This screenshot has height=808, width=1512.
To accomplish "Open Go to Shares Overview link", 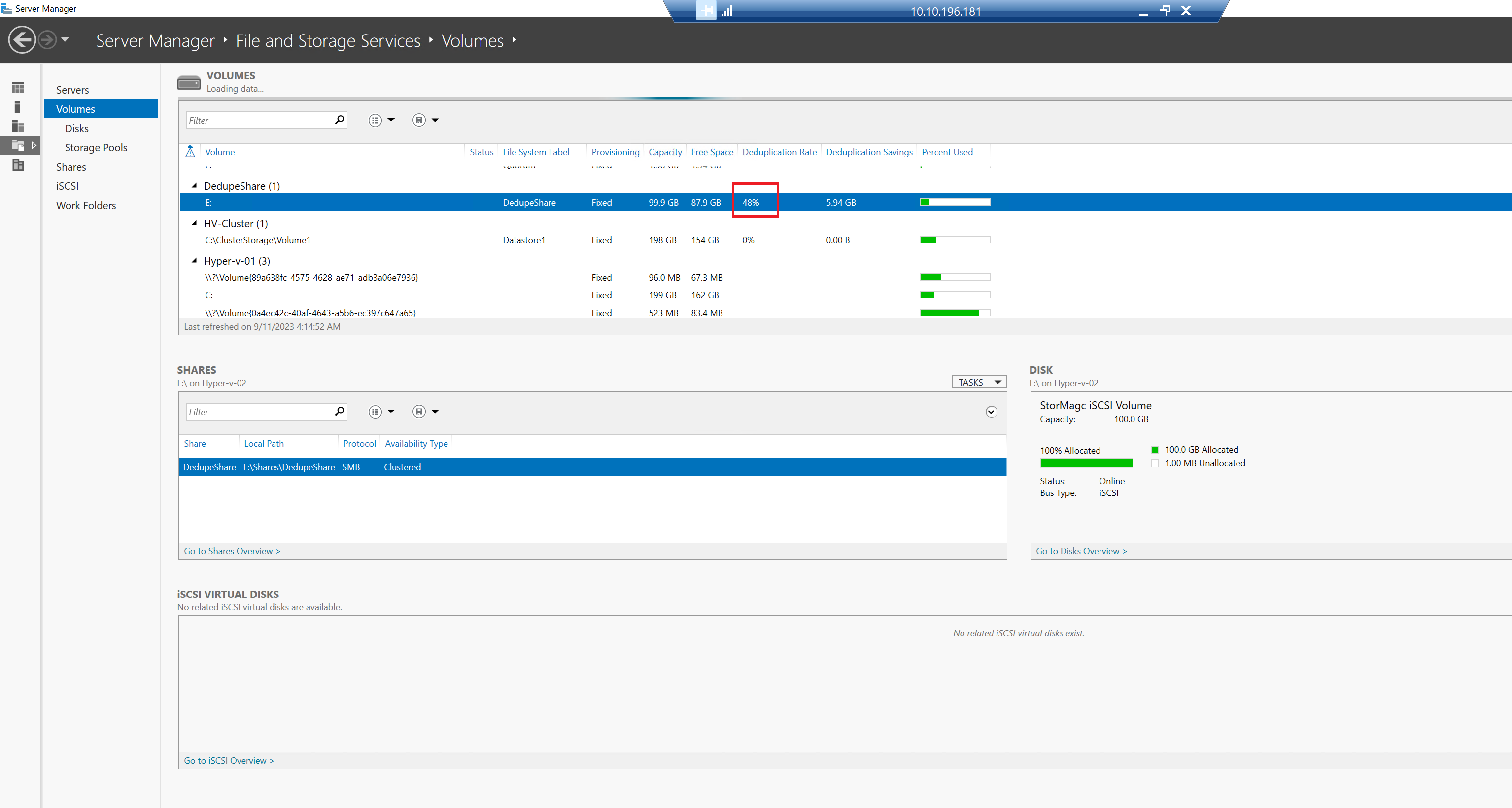I will pyautogui.click(x=232, y=551).
